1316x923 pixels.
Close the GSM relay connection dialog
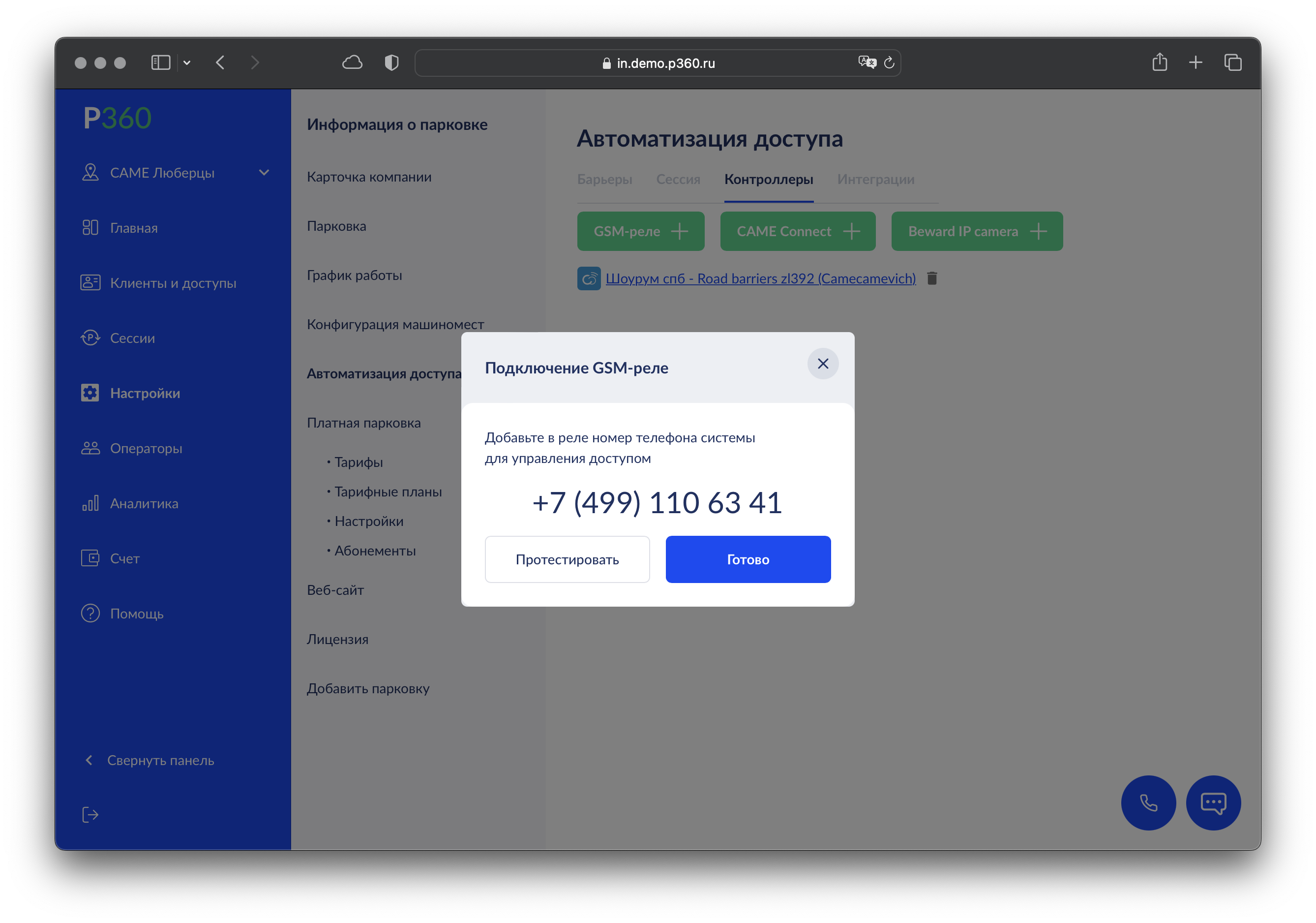(x=822, y=364)
